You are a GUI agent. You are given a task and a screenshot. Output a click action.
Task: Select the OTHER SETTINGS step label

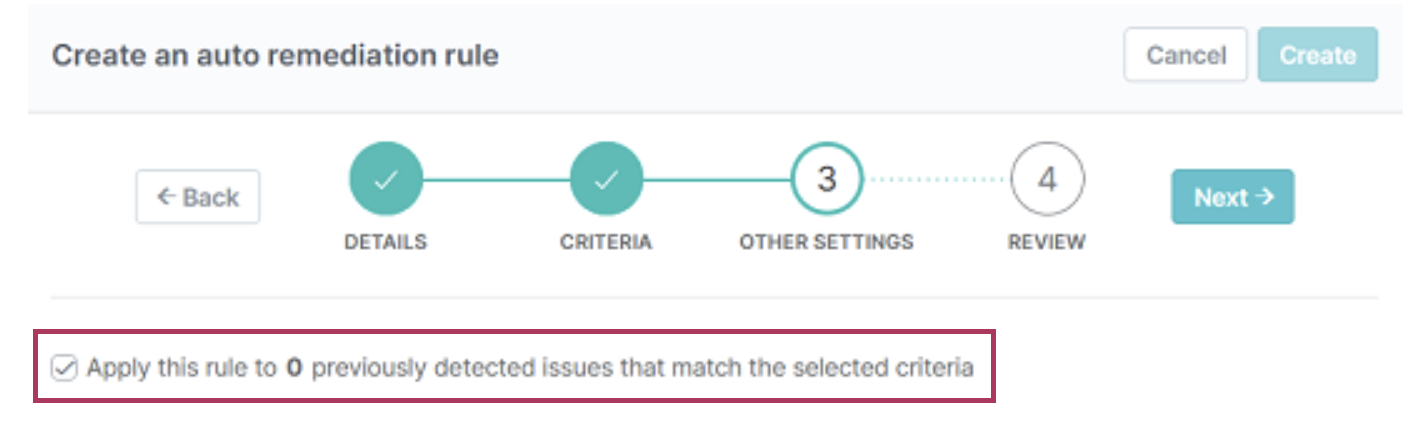(x=826, y=242)
